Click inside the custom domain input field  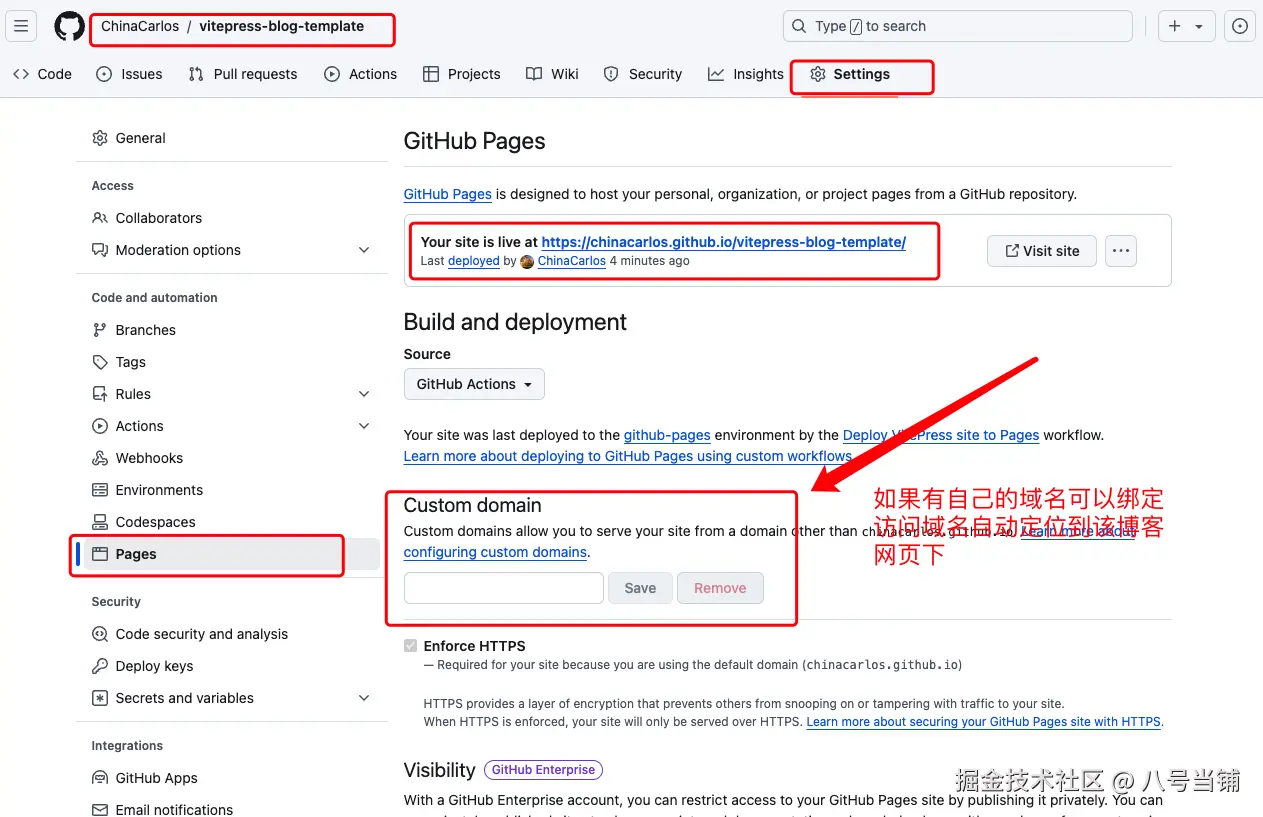pyautogui.click(x=503, y=588)
